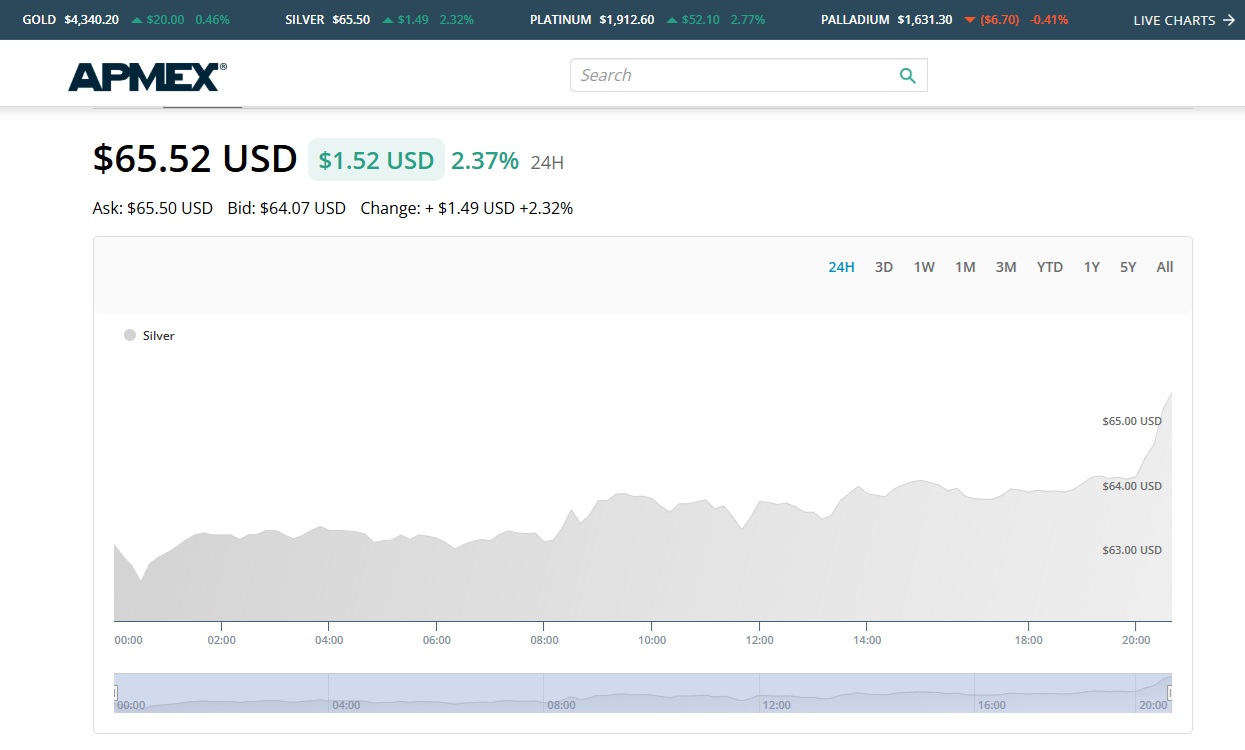
Task: Click the Live Charts arrow icon
Action: [x=1229, y=20]
